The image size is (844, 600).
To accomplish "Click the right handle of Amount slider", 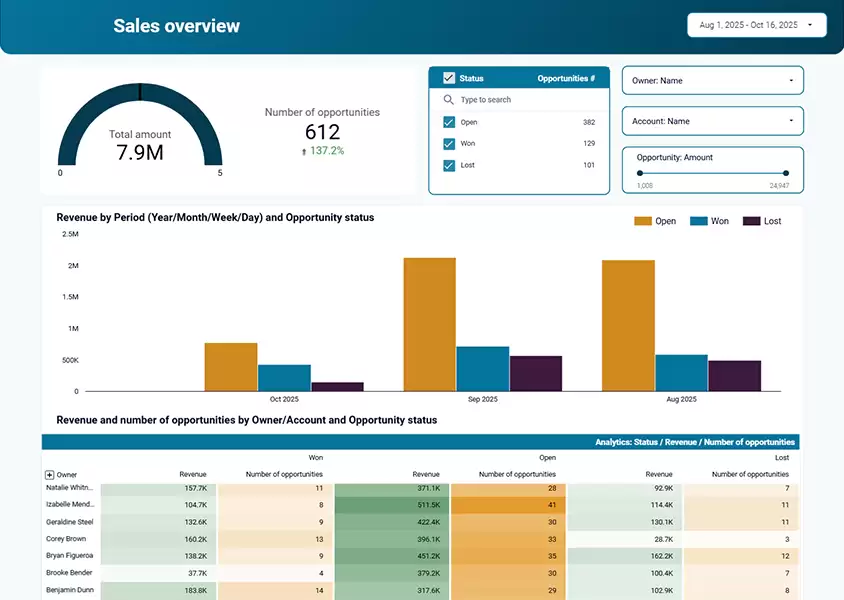I will [x=786, y=173].
